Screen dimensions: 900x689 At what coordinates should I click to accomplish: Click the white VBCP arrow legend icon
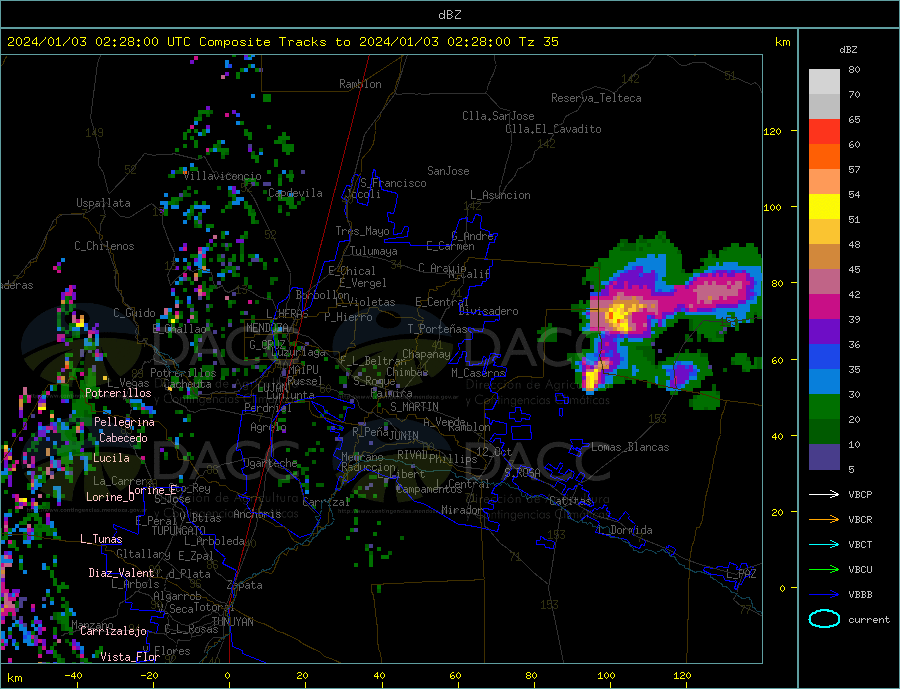(x=824, y=494)
